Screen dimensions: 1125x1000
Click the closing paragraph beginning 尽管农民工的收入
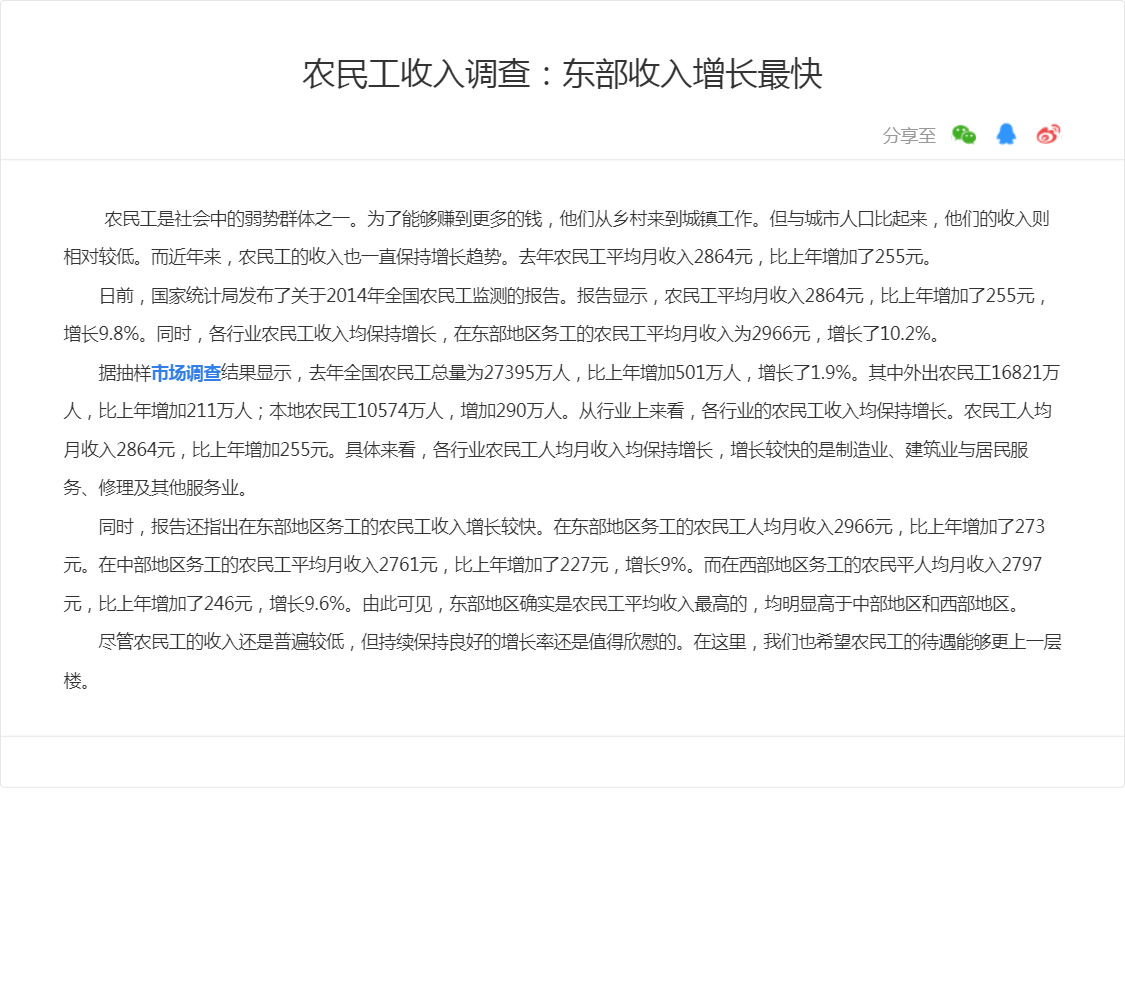[562, 661]
